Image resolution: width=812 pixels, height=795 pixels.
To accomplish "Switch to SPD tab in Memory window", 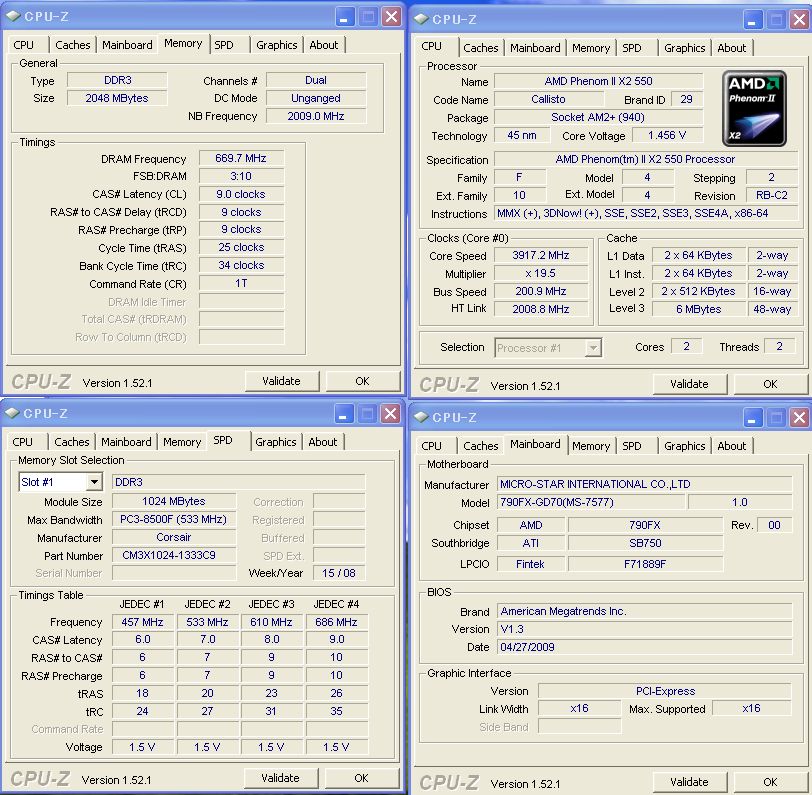I will click(x=224, y=45).
